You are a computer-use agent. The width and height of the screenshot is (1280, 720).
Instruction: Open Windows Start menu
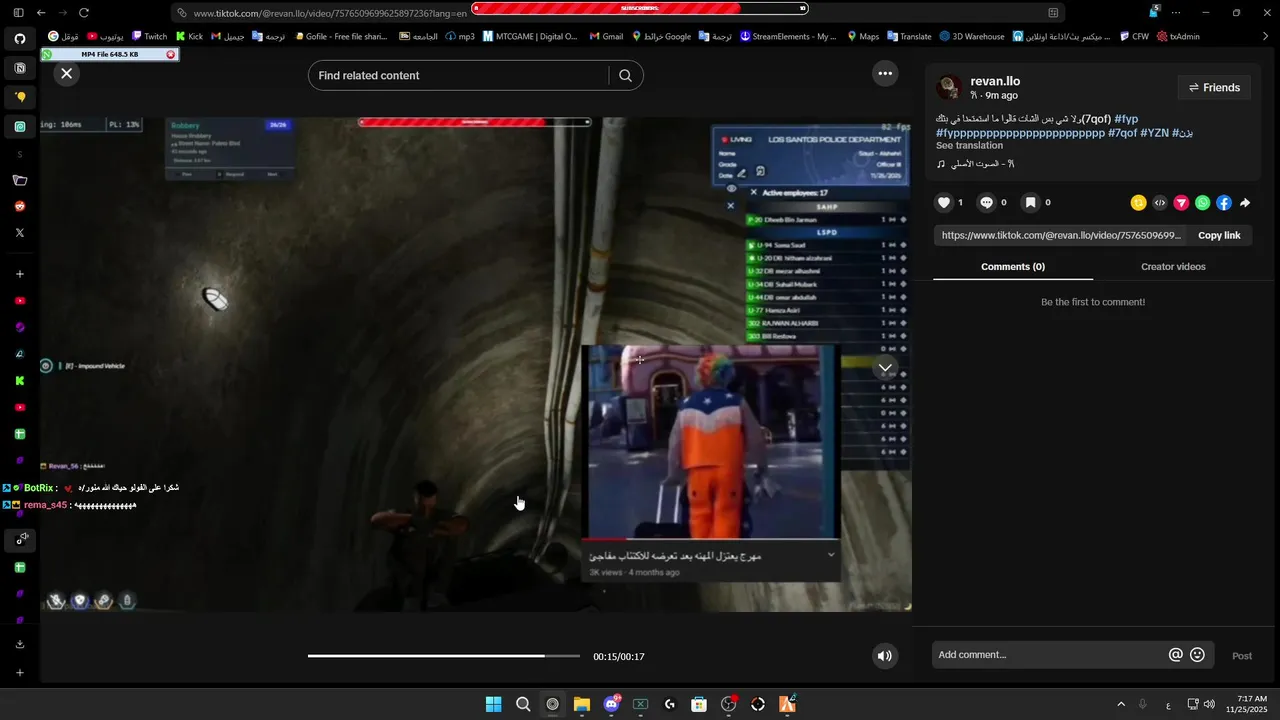coord(494,704)
